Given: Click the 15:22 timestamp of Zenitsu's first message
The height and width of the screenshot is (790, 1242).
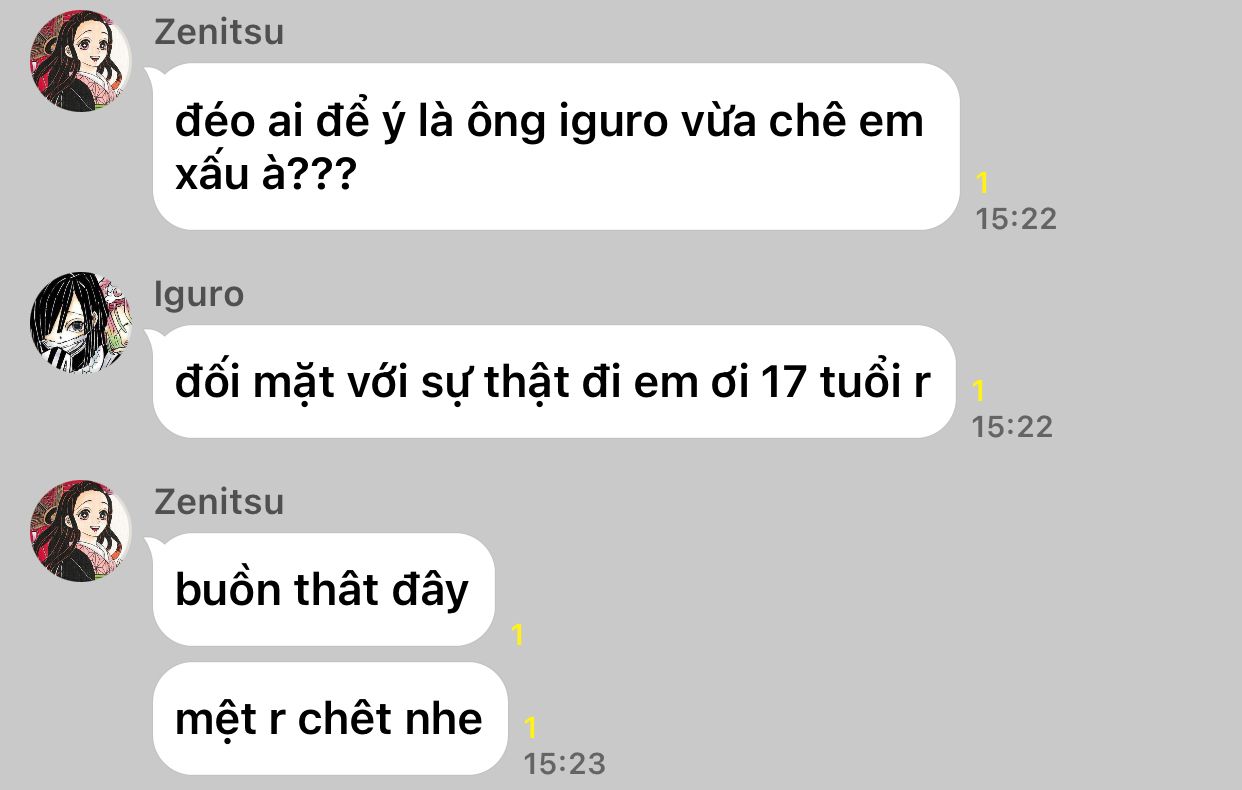Looking at the screenshot, I should 1016,219.
